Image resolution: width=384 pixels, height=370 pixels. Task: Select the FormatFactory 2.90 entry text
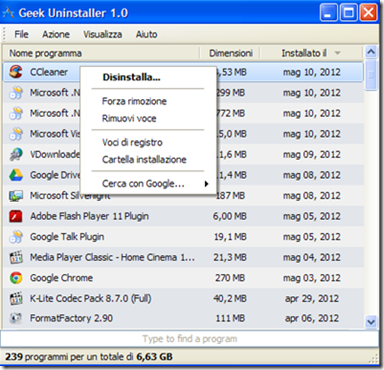click(71, 318)
